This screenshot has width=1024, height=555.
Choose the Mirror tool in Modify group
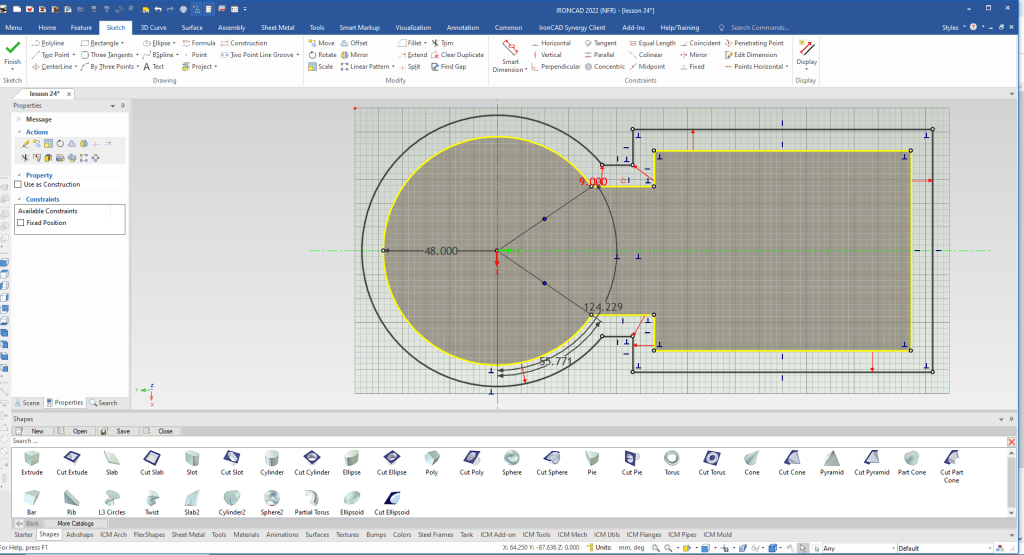pyautogui.click(x=354, y=55)
